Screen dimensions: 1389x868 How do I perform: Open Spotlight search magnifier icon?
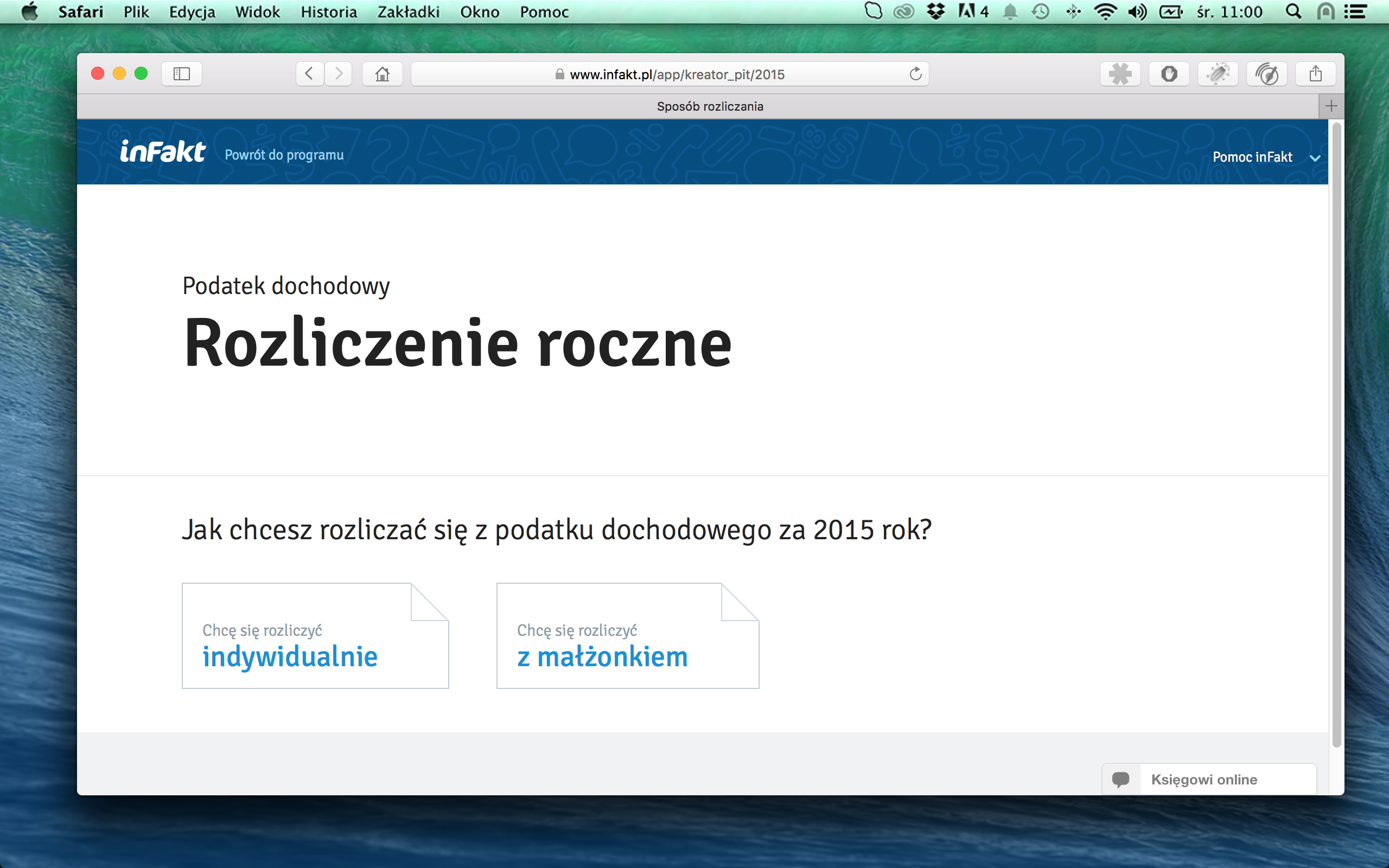point(1293,11)
